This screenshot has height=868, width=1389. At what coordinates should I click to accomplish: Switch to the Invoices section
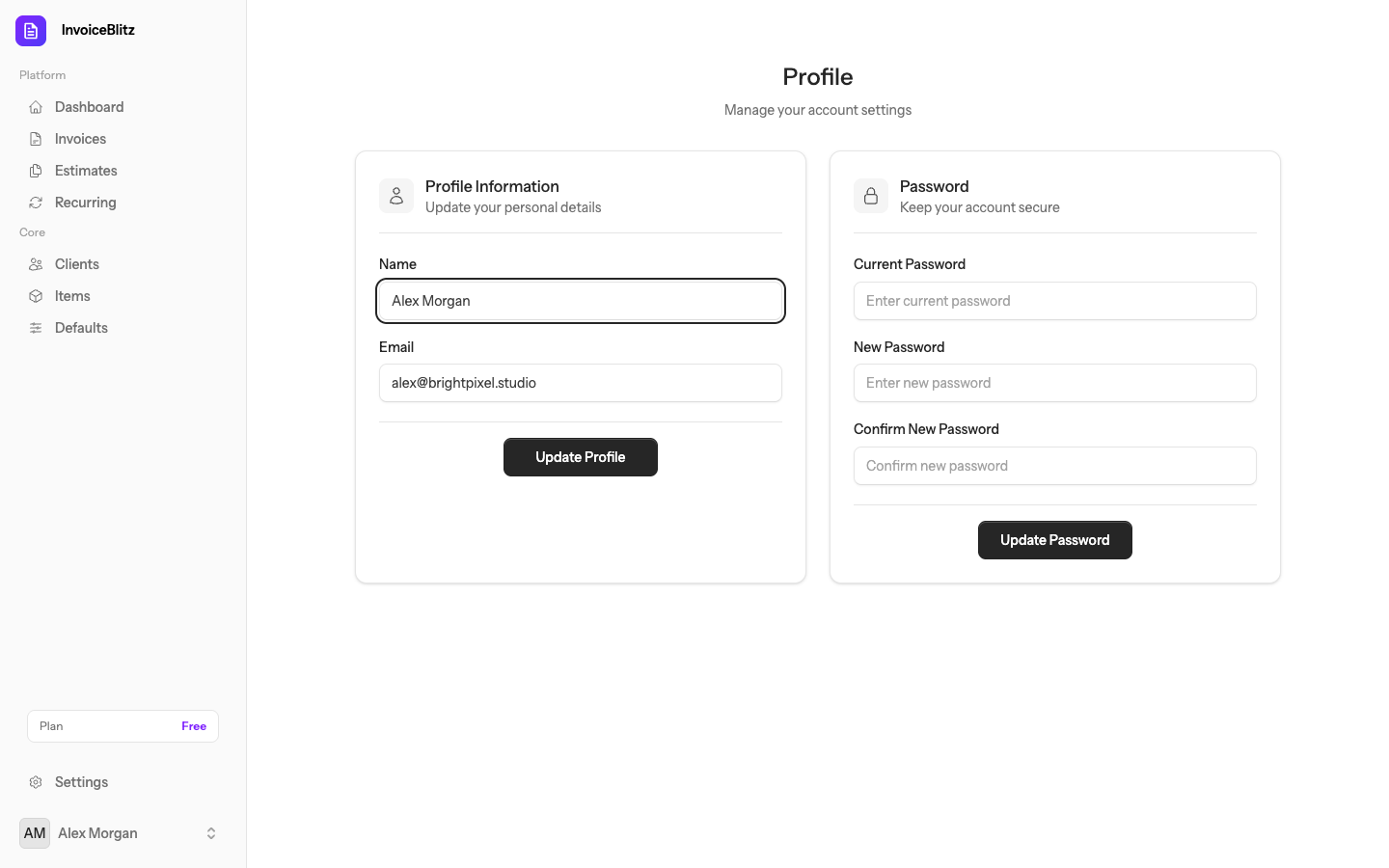click(x=79, y=138)
